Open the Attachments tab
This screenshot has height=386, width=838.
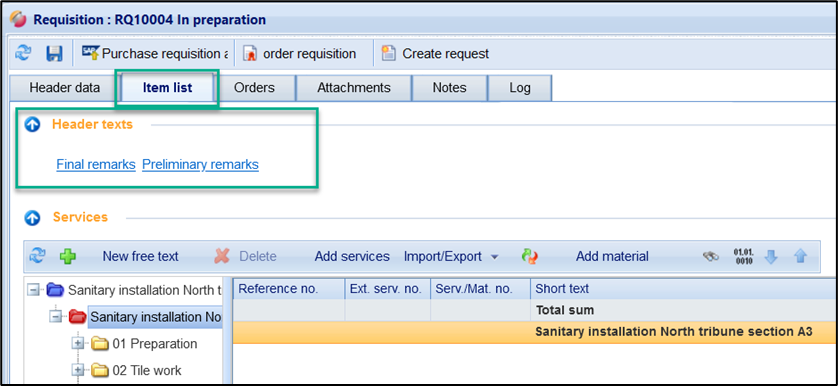pyautogui.click(x=354, y=88)
